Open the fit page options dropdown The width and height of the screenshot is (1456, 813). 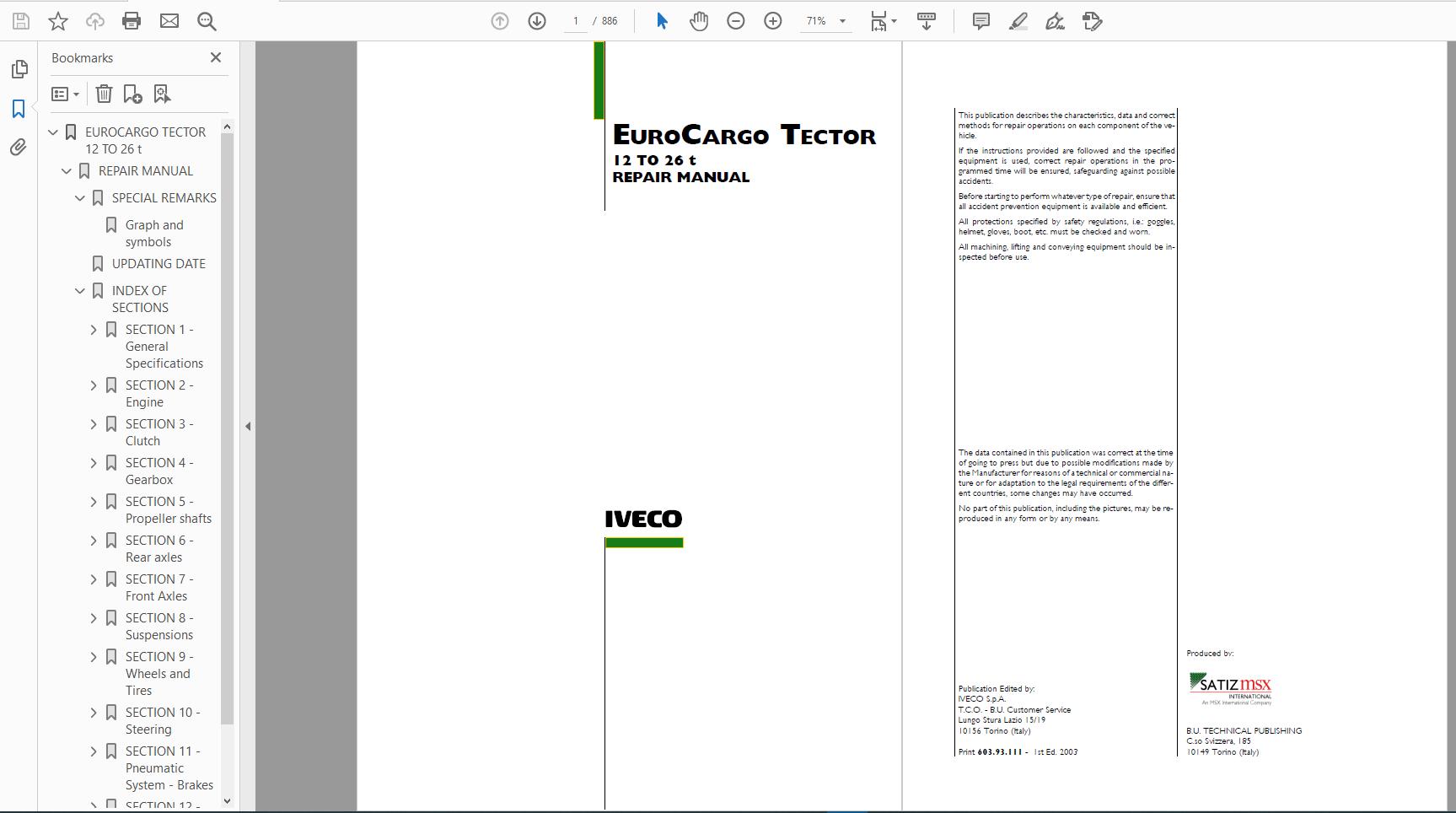(884, 21)
